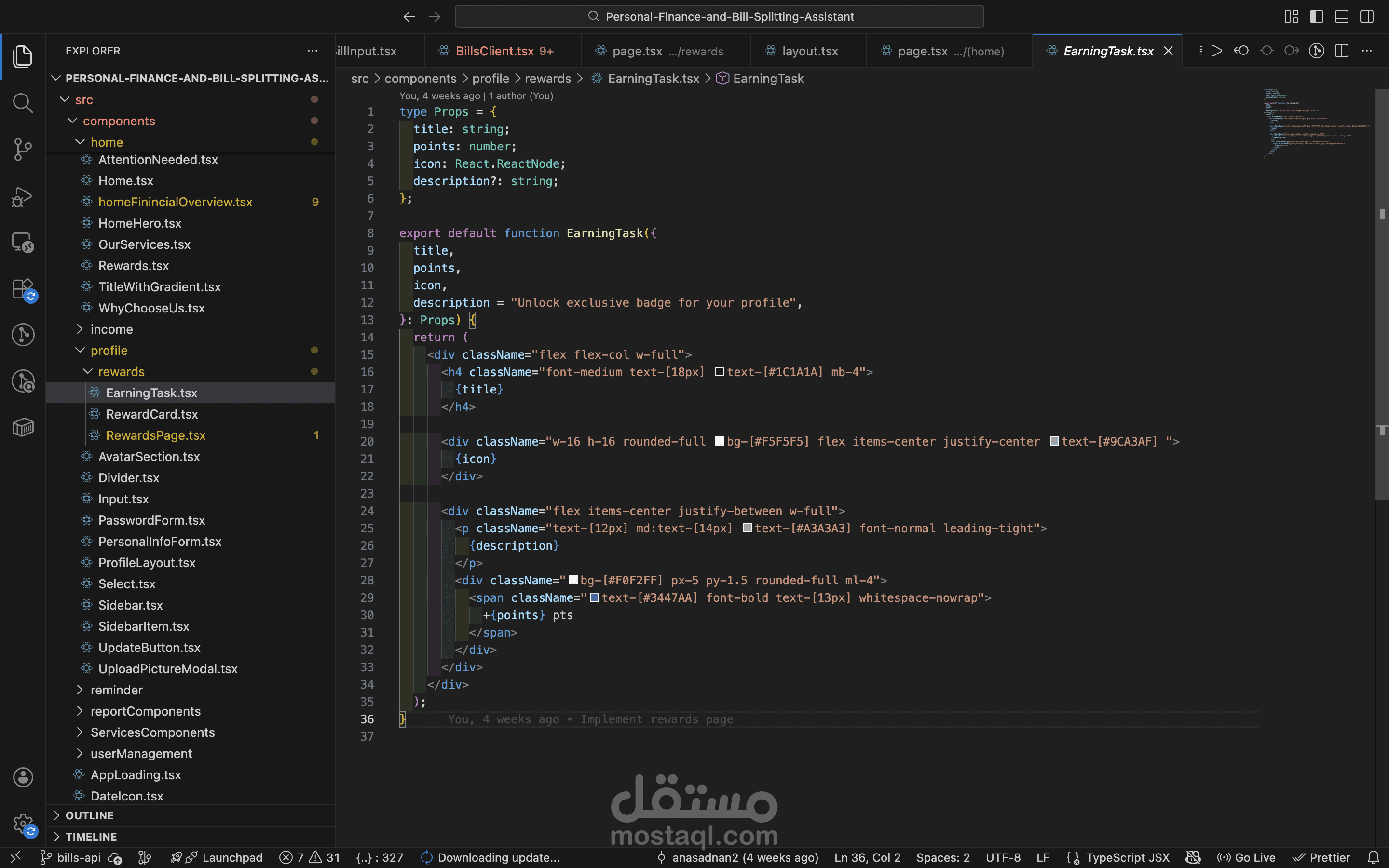Switch to the BillsClient.tsx tab
1389x868 pixels.
coord(495,51)
